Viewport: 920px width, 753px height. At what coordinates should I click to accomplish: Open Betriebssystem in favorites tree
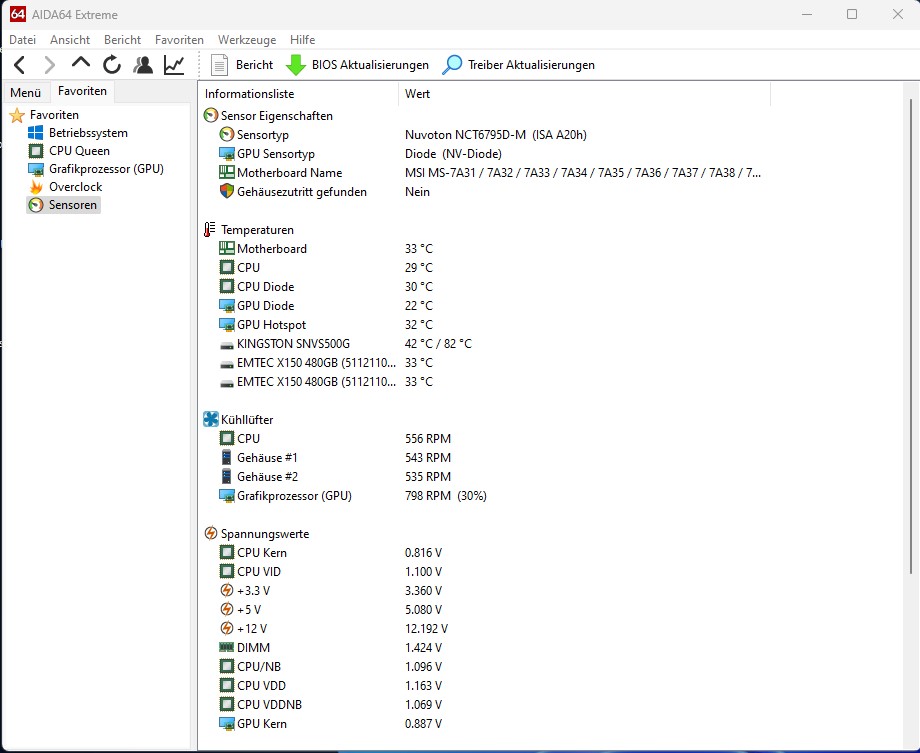[x=88, y=133]
